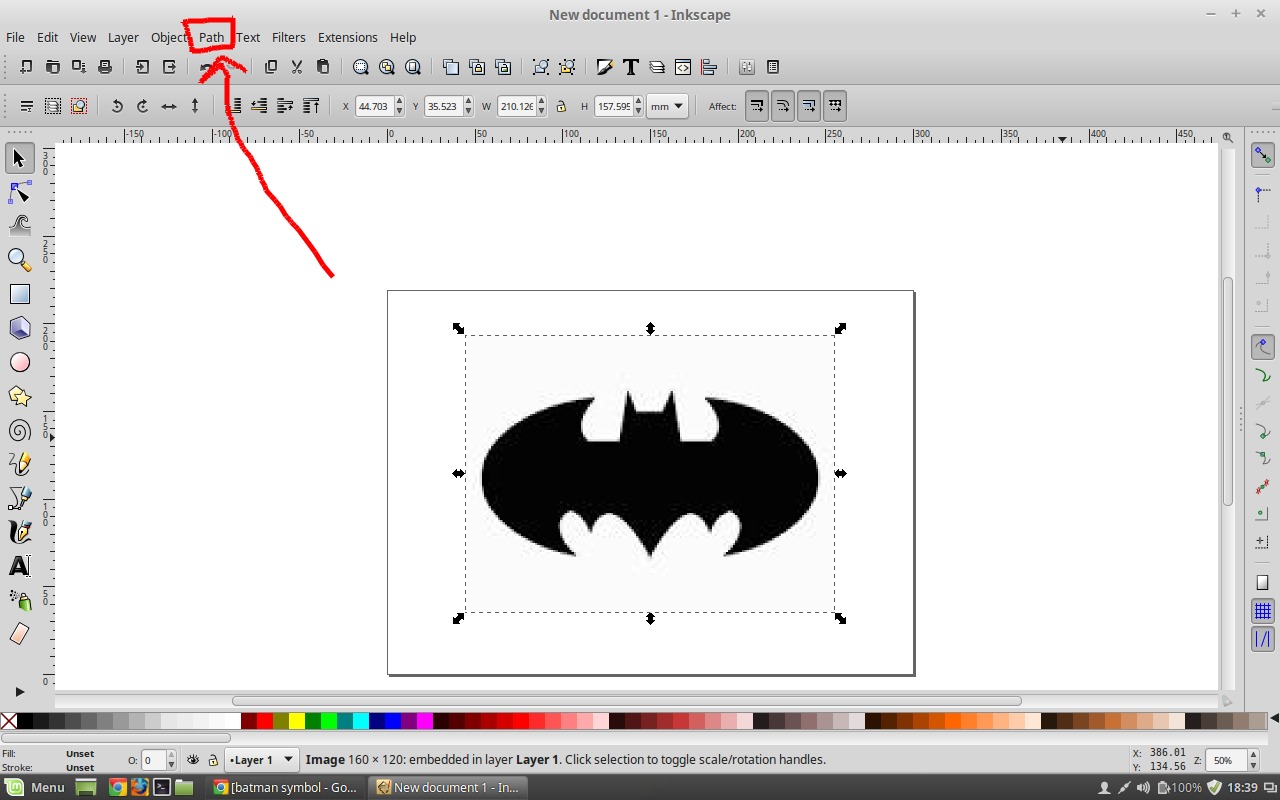Screen dimensions: 1280x800
Task: Rotate selection 90° clockwise icon
Action: click(143, 106)
